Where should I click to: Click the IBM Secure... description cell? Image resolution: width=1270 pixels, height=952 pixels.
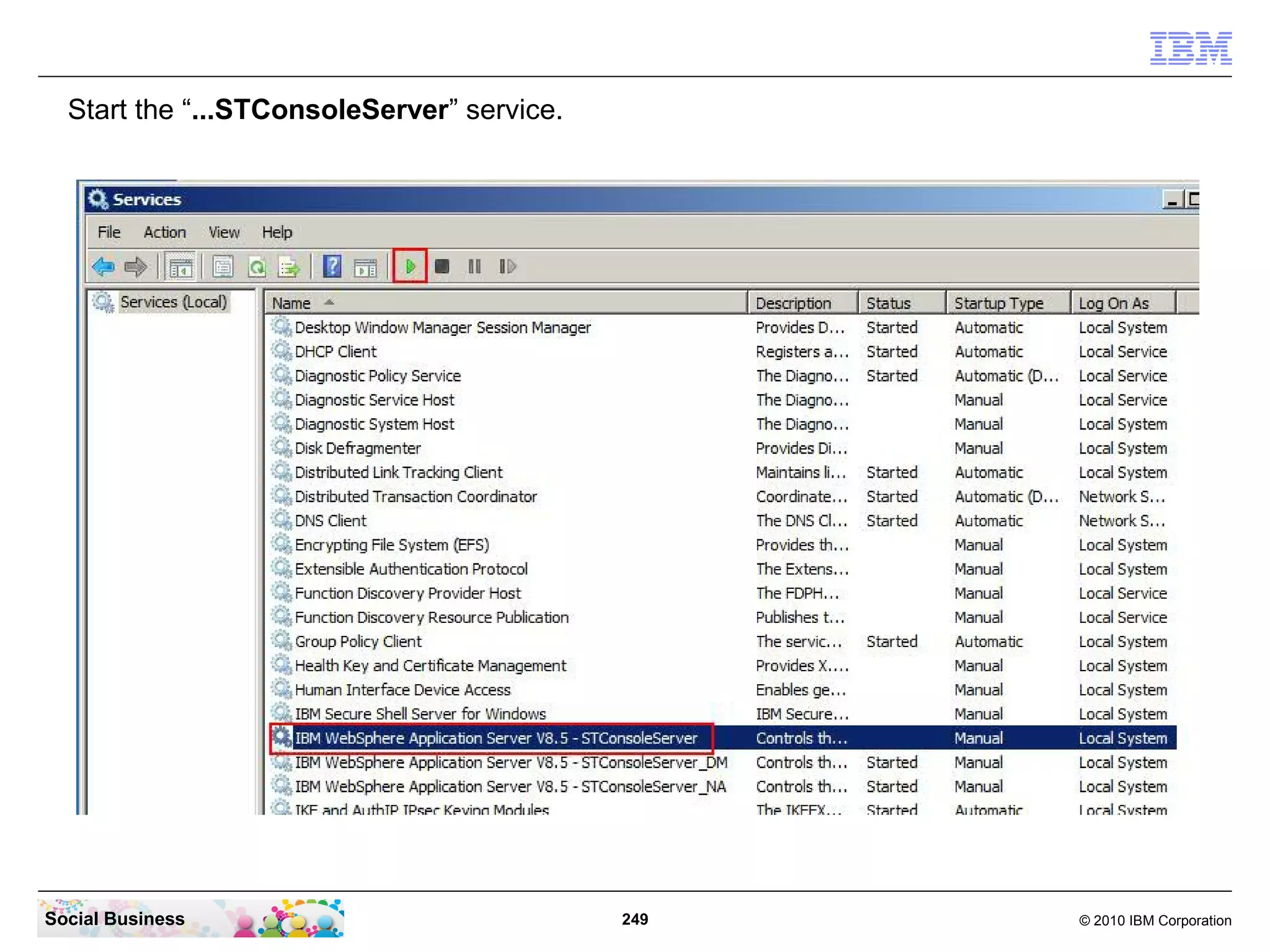point(802,714)
